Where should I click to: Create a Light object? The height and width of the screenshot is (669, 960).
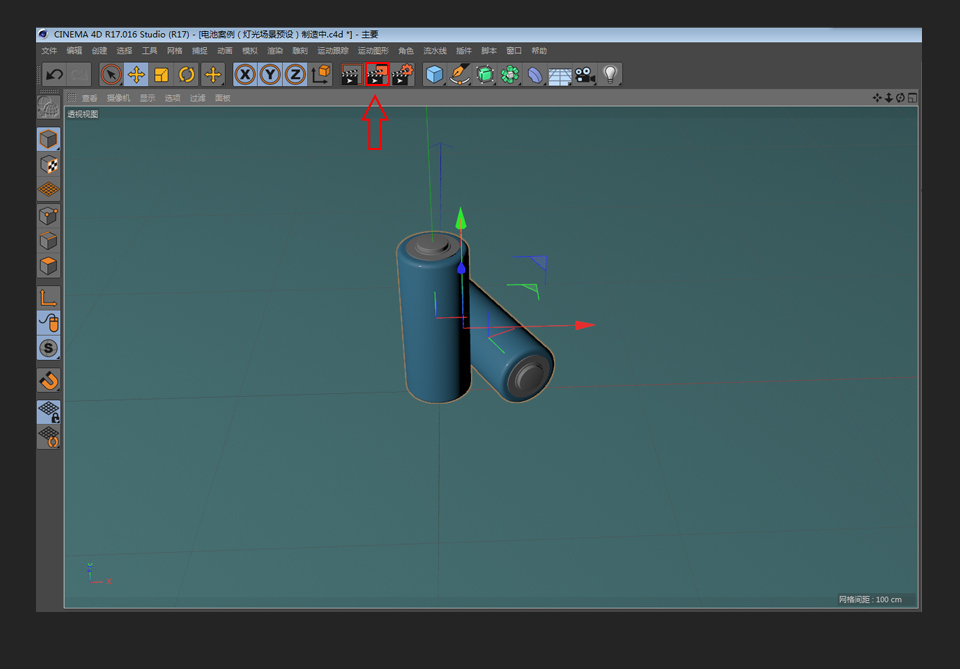point(610,74)
